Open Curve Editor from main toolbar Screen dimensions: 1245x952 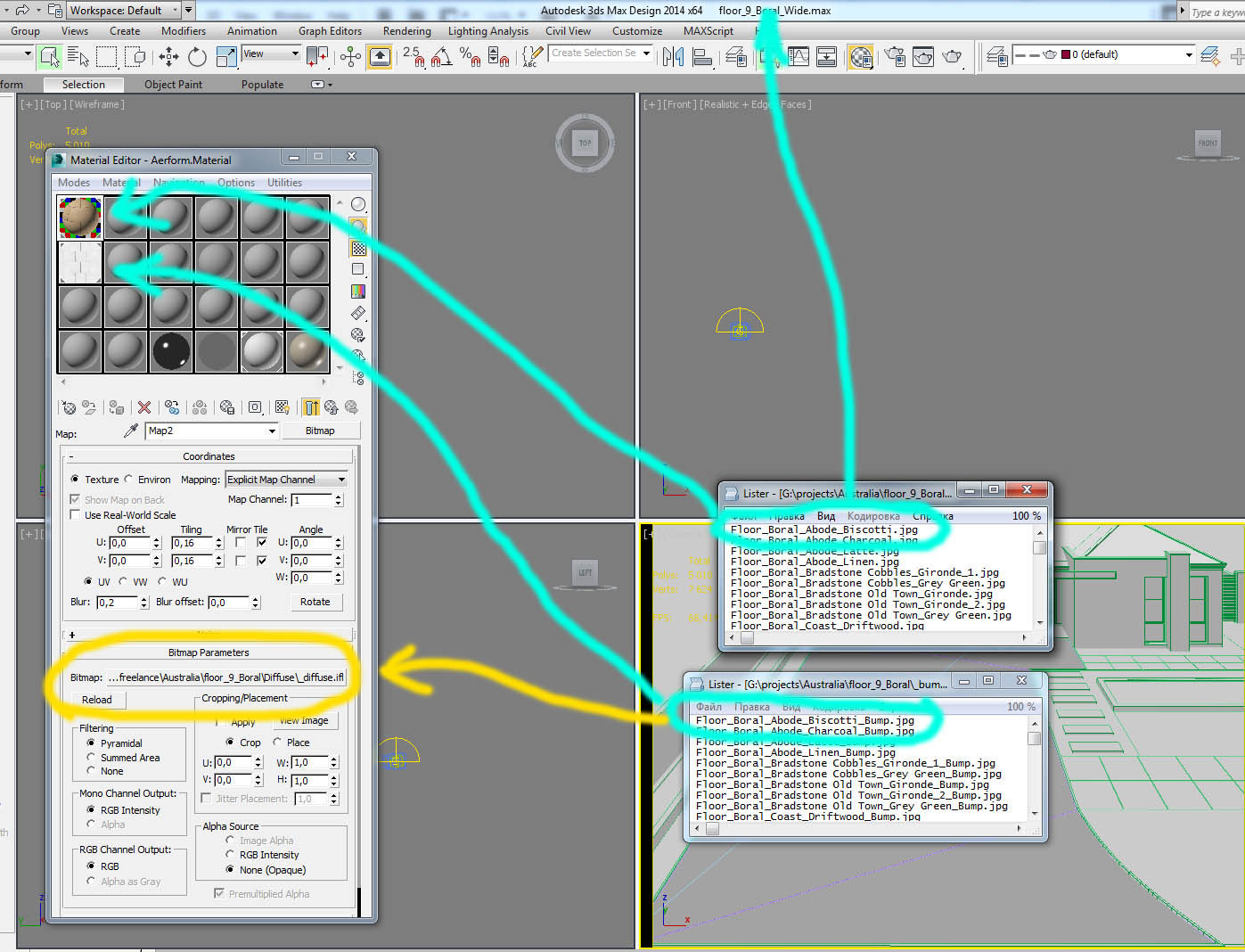(x=799, y=56)
